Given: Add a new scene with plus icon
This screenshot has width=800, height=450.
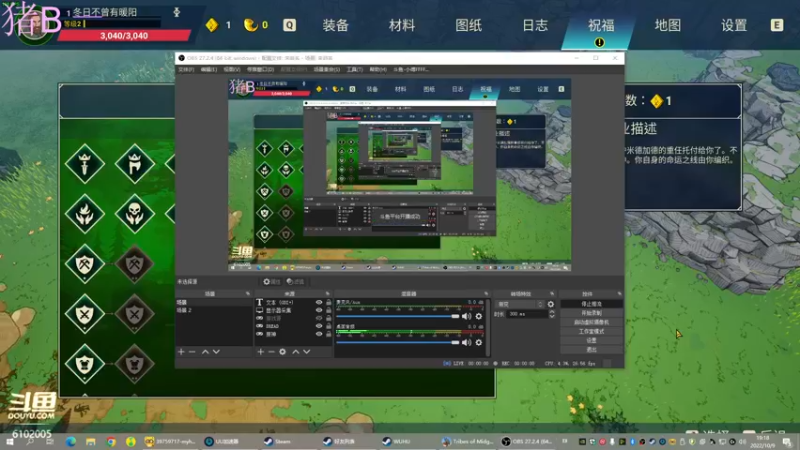Looking at the screenshot, I should [181, 352].
